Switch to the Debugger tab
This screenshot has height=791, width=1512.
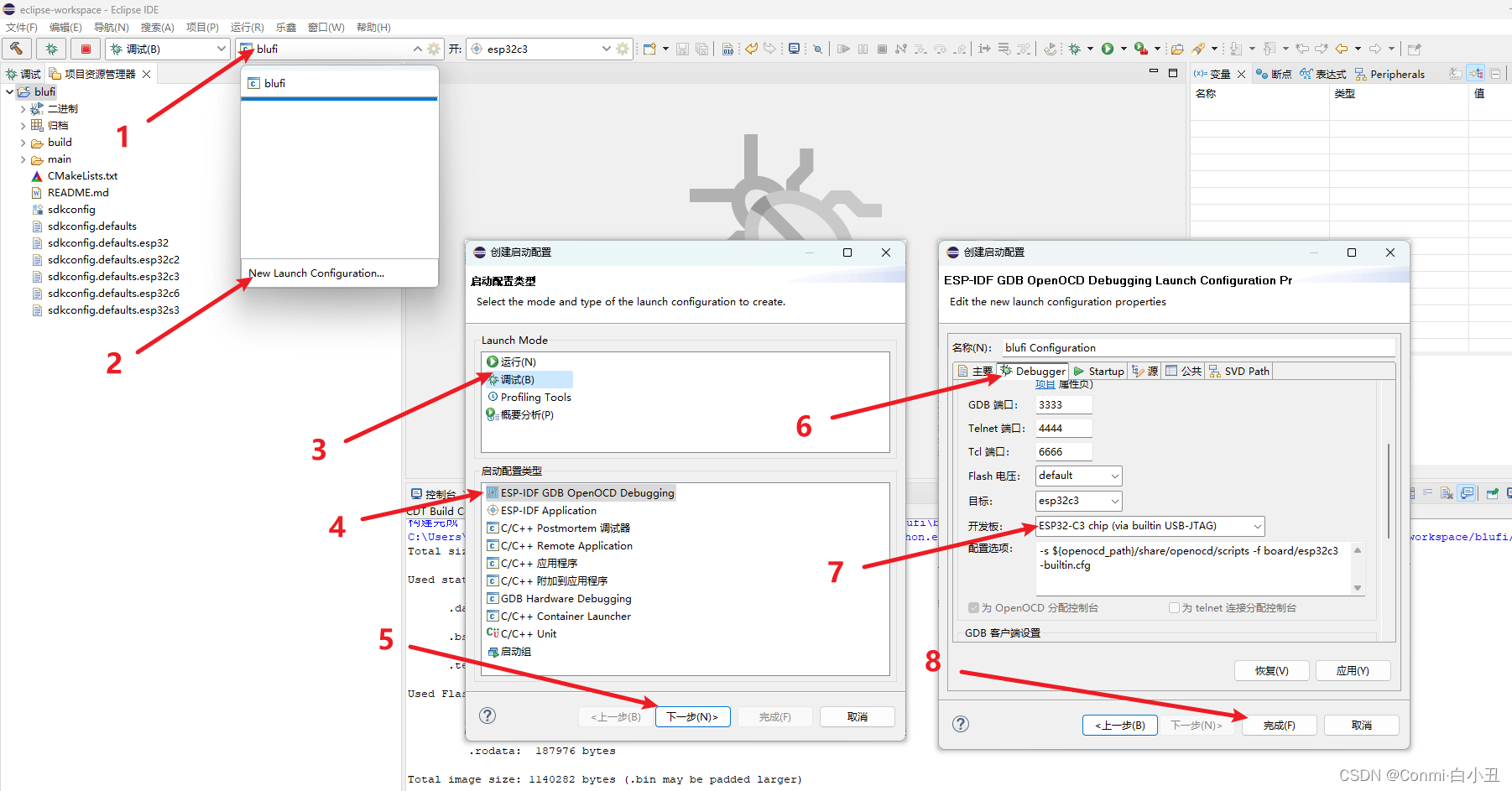(x=1033, y=372)
